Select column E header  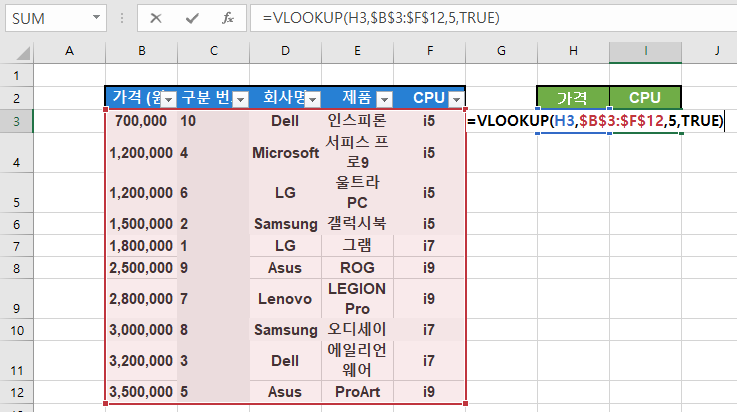click(x=357, y=51)
